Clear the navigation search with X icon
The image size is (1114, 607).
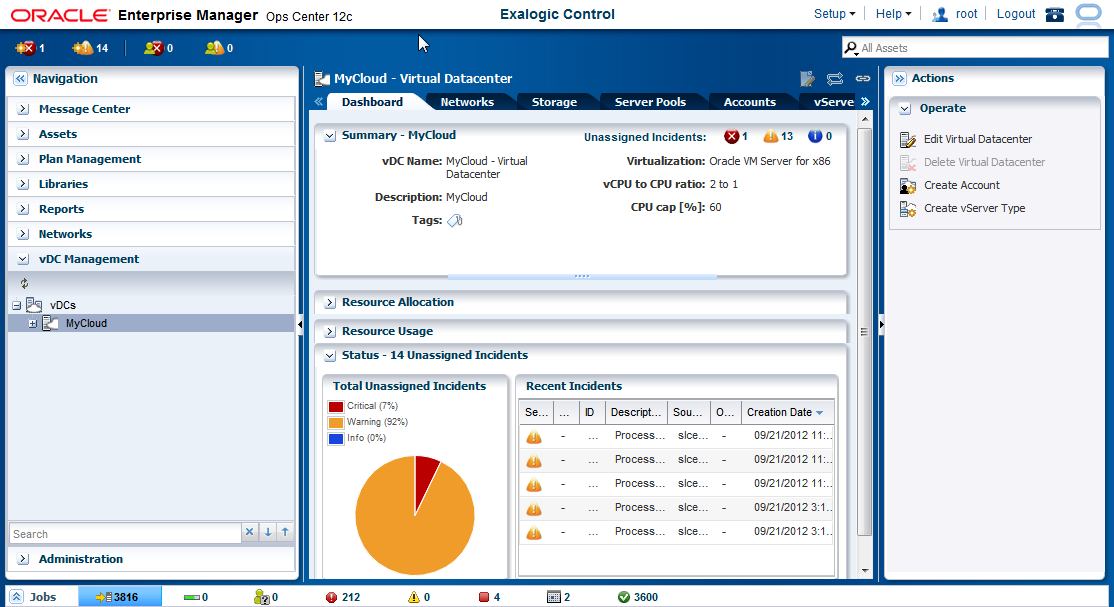(x=249, y=532)
